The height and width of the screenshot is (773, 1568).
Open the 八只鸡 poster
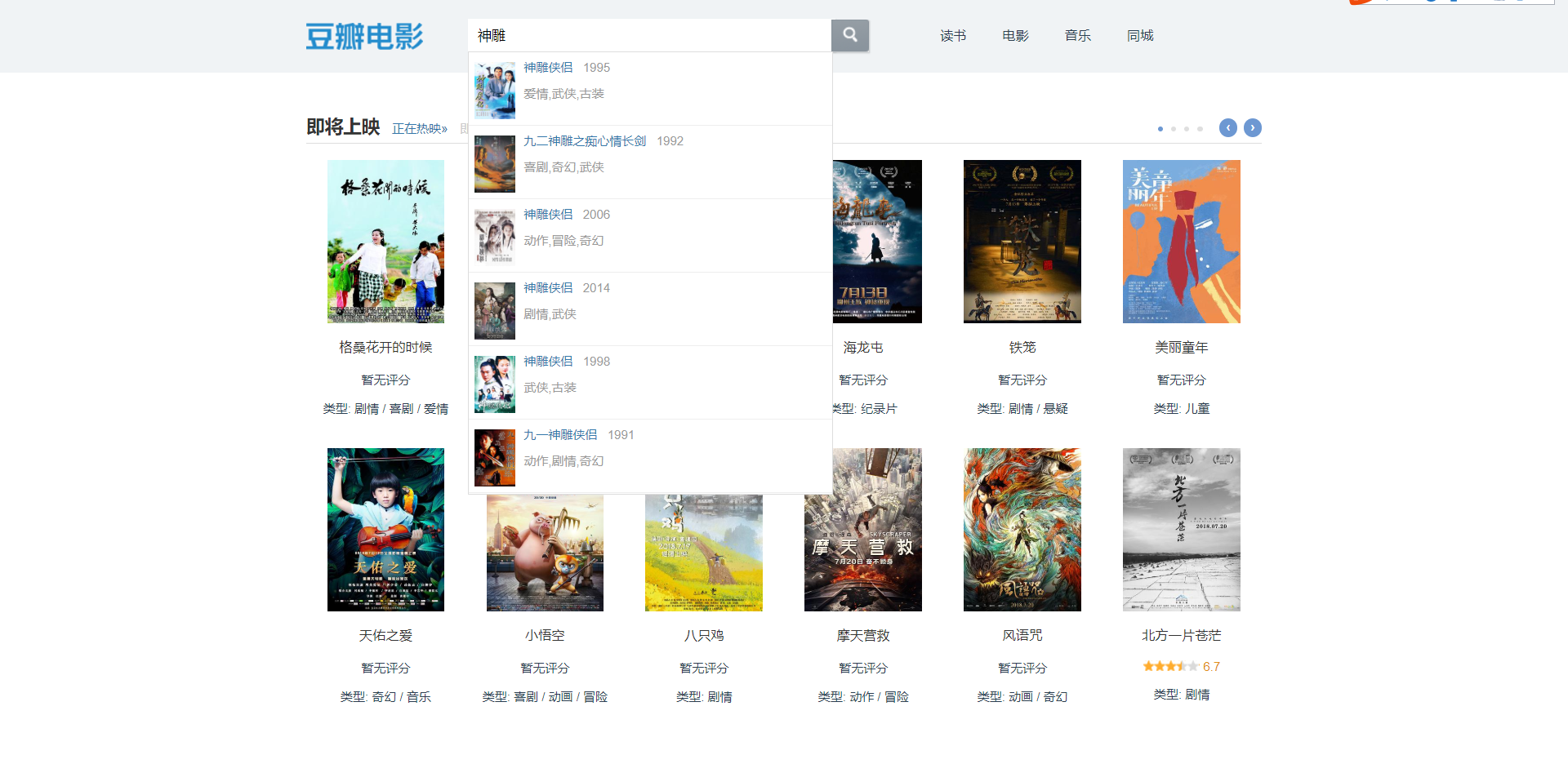[704, 553]
